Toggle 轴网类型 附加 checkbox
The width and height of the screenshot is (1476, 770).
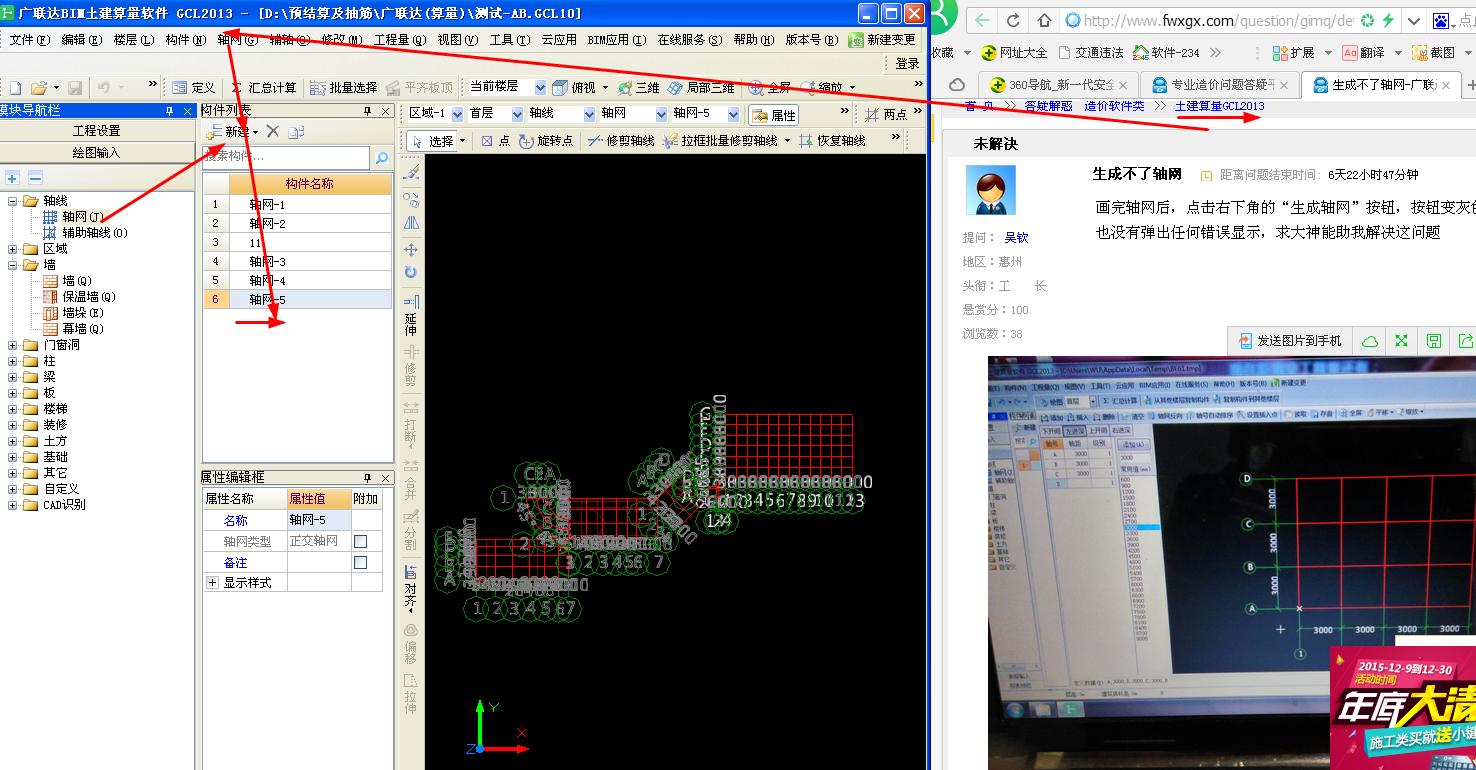[361, 541]
